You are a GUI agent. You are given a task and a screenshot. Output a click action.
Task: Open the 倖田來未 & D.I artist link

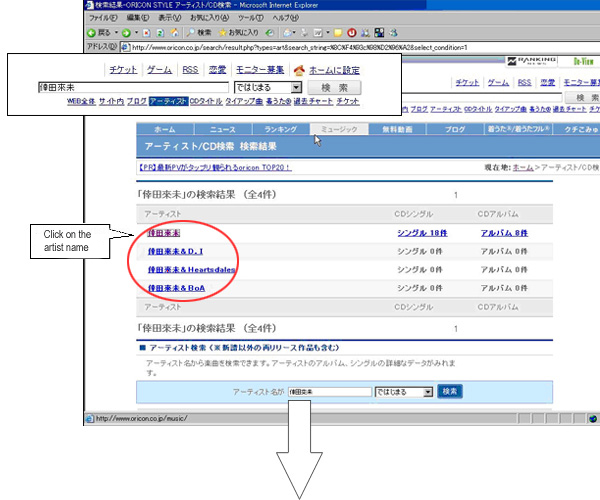click(175, 251)
